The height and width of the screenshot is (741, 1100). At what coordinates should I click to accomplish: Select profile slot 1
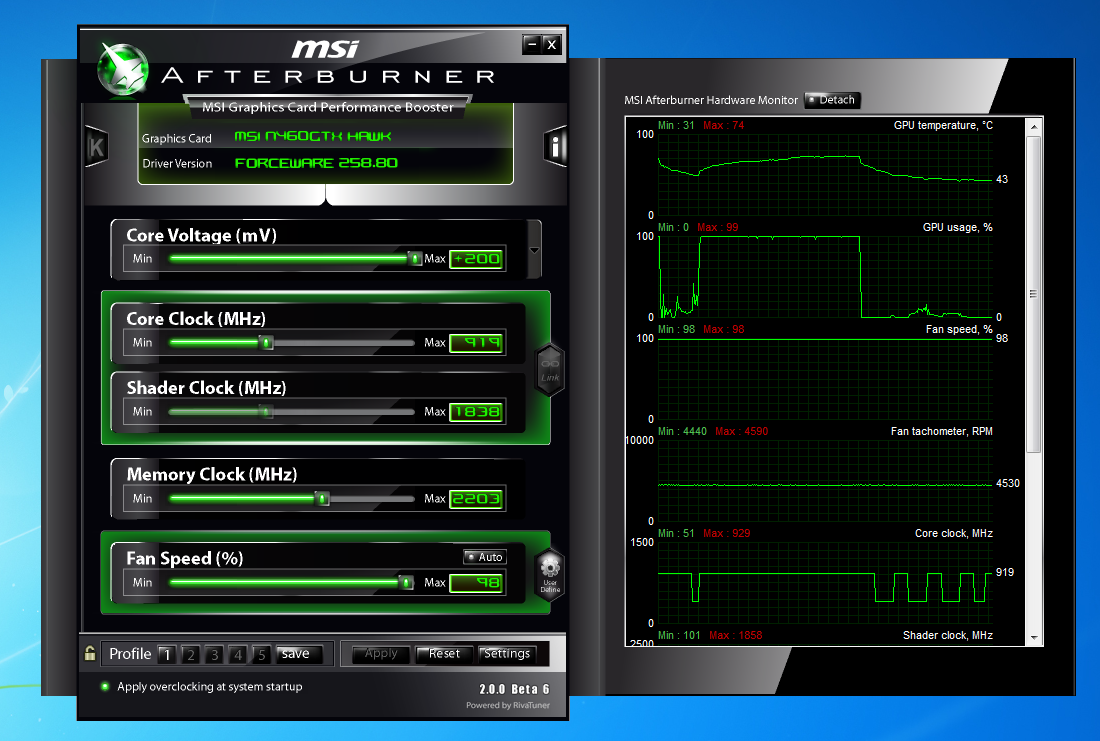(166, 654)
